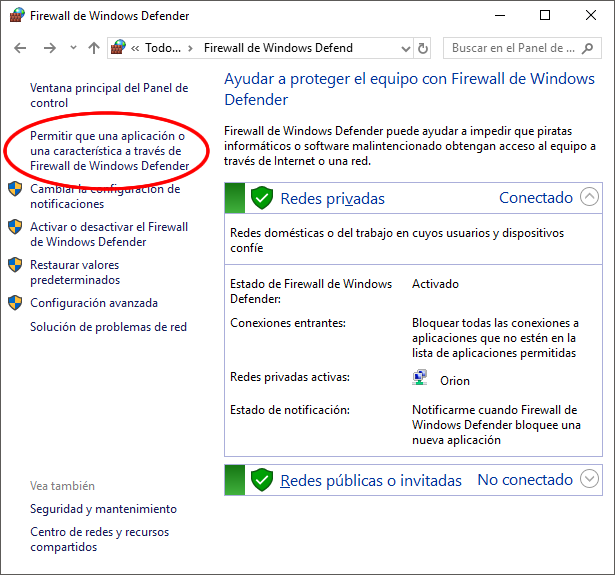
Task: Refresh the page with the refresh button
Action: click(x=422, y=48)
